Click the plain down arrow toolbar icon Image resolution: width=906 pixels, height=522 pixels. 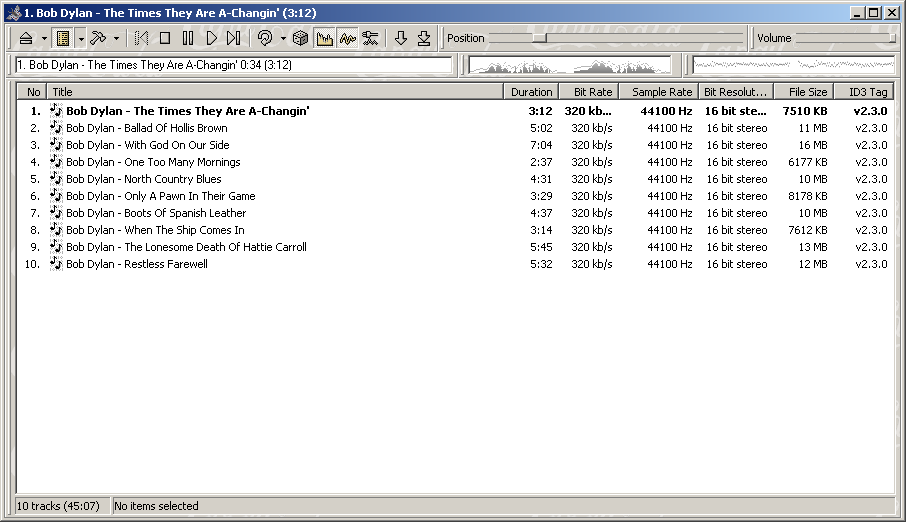(400, 38)
